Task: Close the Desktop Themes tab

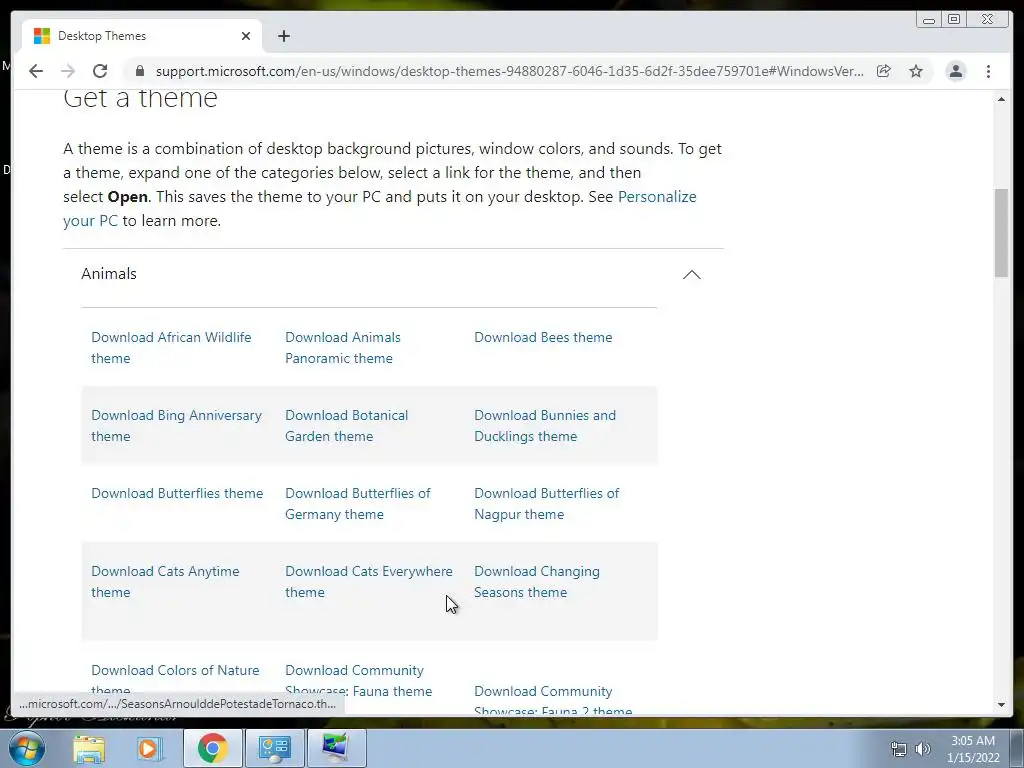Action: click(x=246, y=36)
